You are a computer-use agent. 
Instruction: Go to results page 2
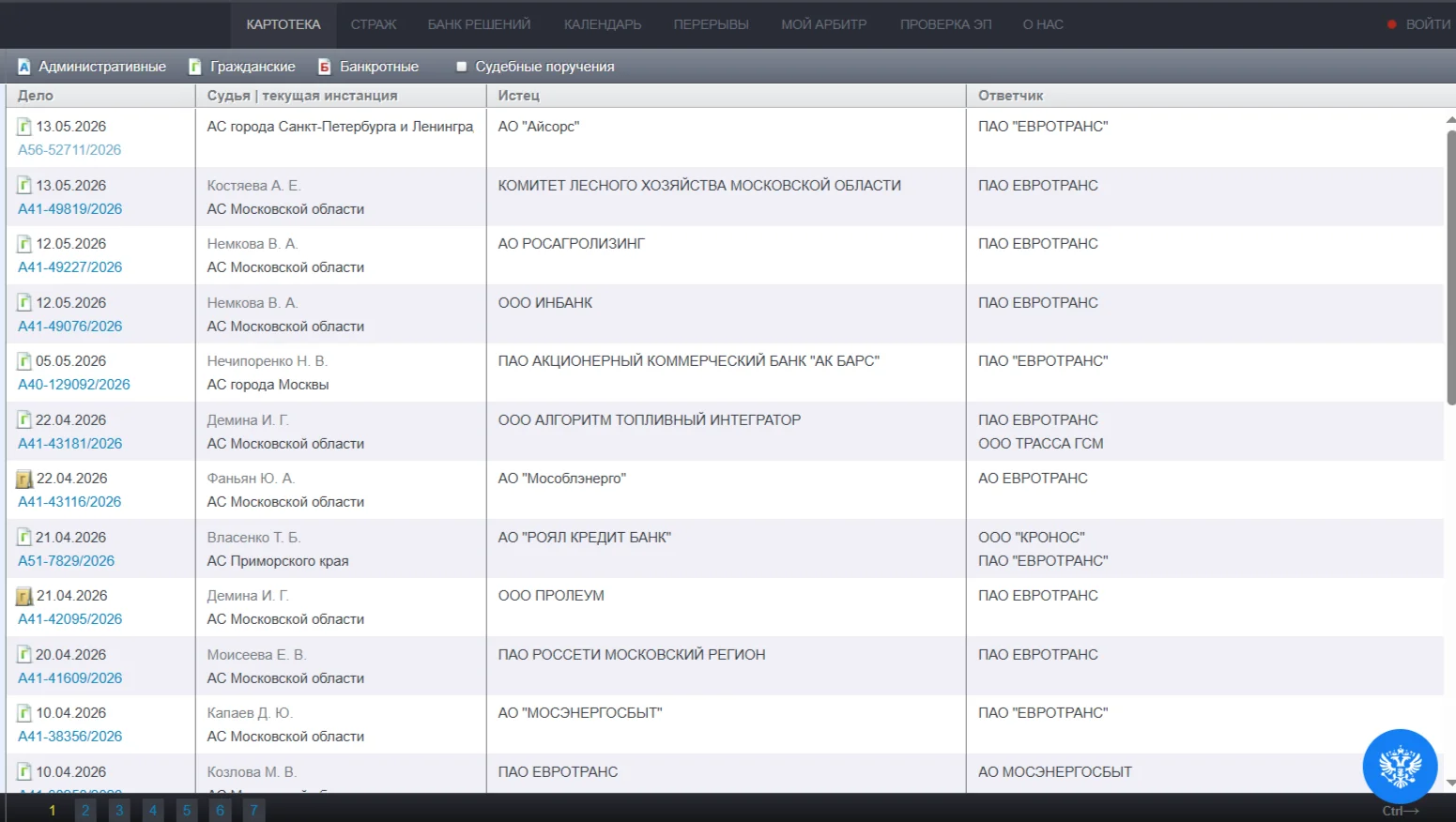85,810
